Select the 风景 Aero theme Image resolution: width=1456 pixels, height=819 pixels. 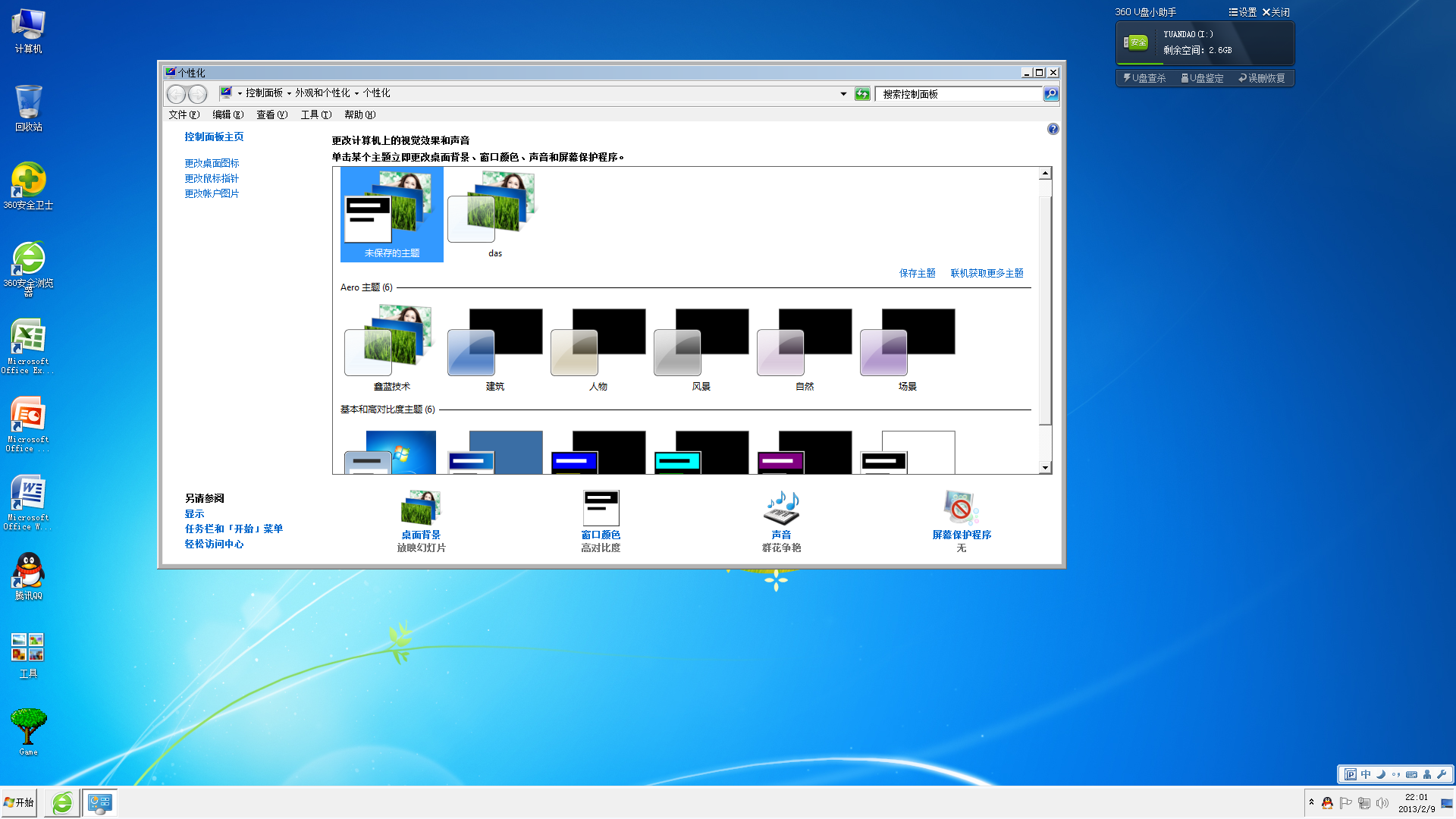[x=701, y=348]
